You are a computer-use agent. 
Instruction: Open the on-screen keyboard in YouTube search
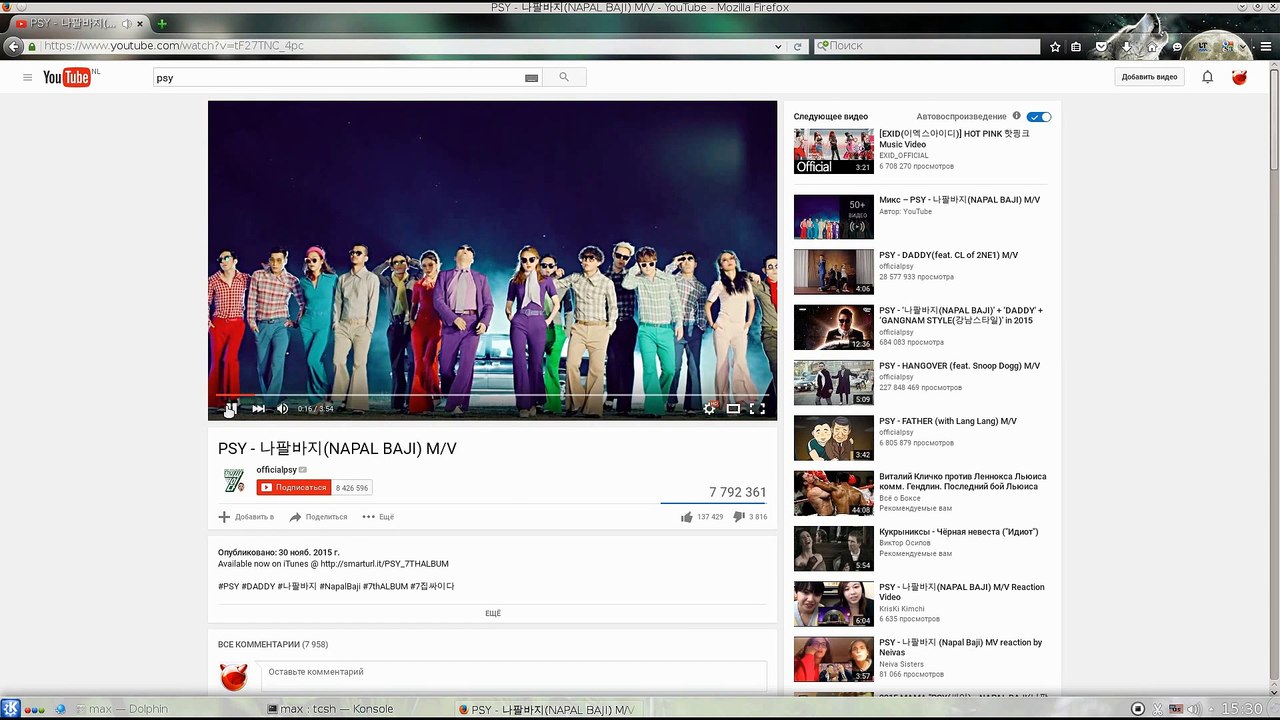click(531, 78)
